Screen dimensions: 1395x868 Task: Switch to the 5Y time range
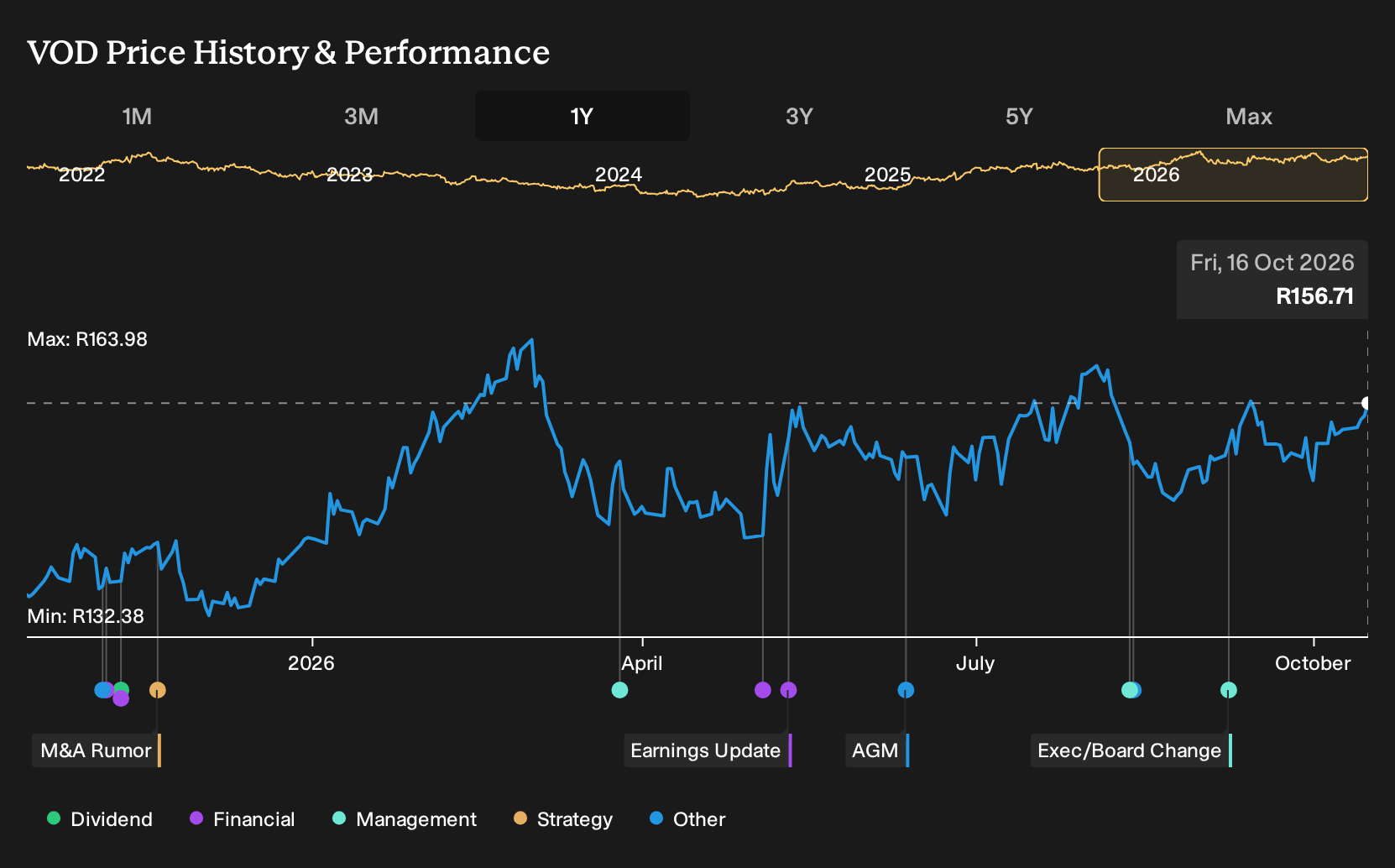point(1019,116)
